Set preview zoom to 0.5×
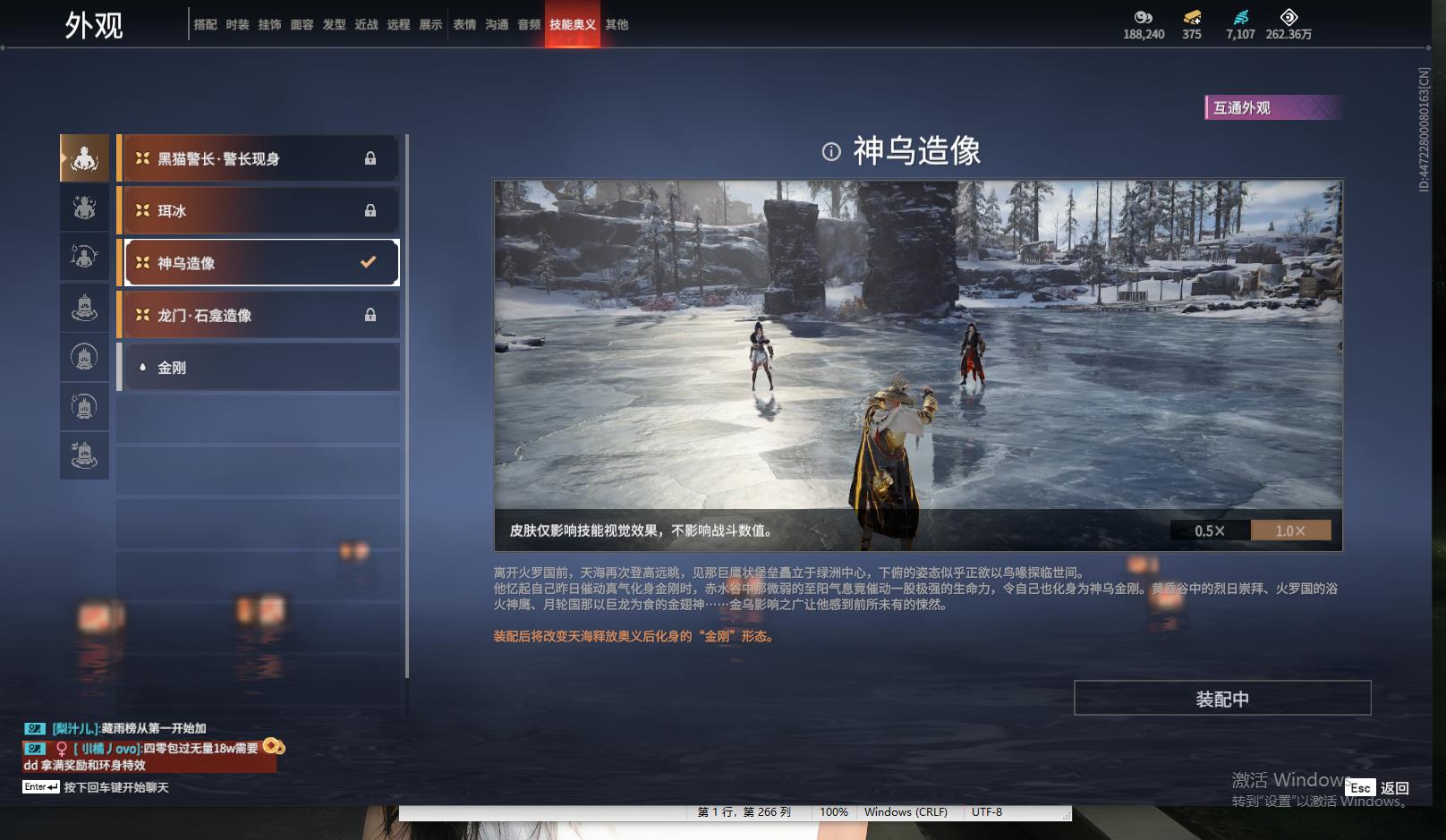Viewport: 1446px width, 840px height. pos(1210,530)
